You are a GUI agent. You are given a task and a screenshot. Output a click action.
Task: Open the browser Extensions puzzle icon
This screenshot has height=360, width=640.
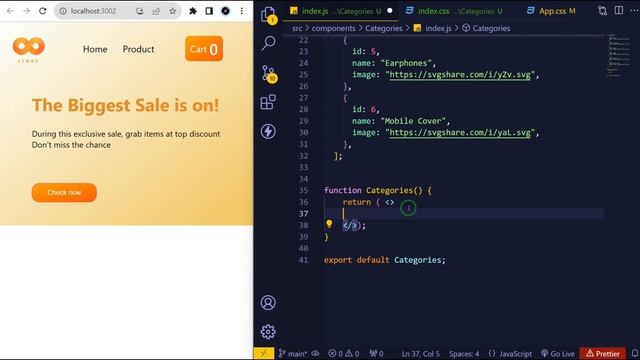[x=193, y=11]
